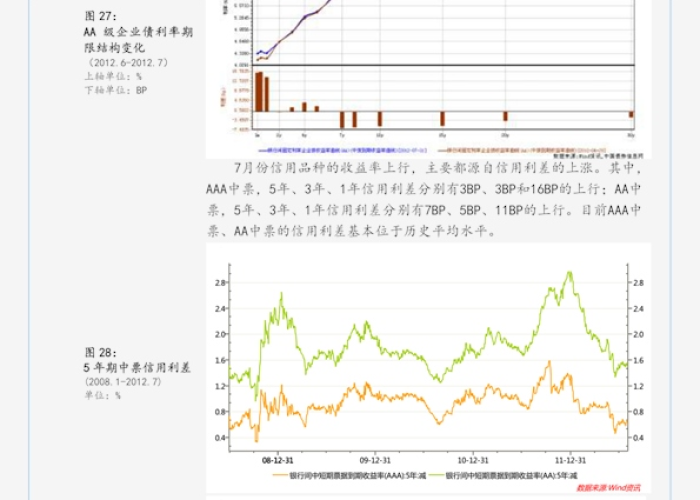
Task: Click the x-axis label '11-12-31'
Action: 570,460
